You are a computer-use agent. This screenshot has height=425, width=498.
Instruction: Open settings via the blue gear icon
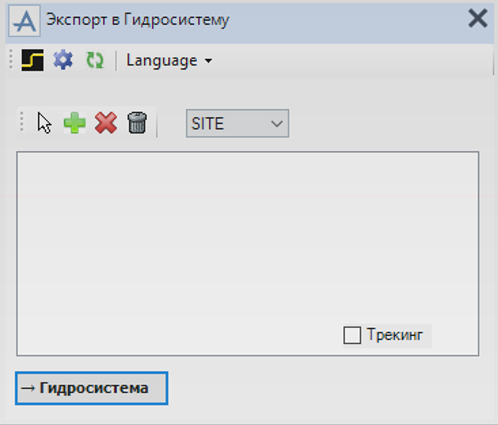[x=63, y=60]
